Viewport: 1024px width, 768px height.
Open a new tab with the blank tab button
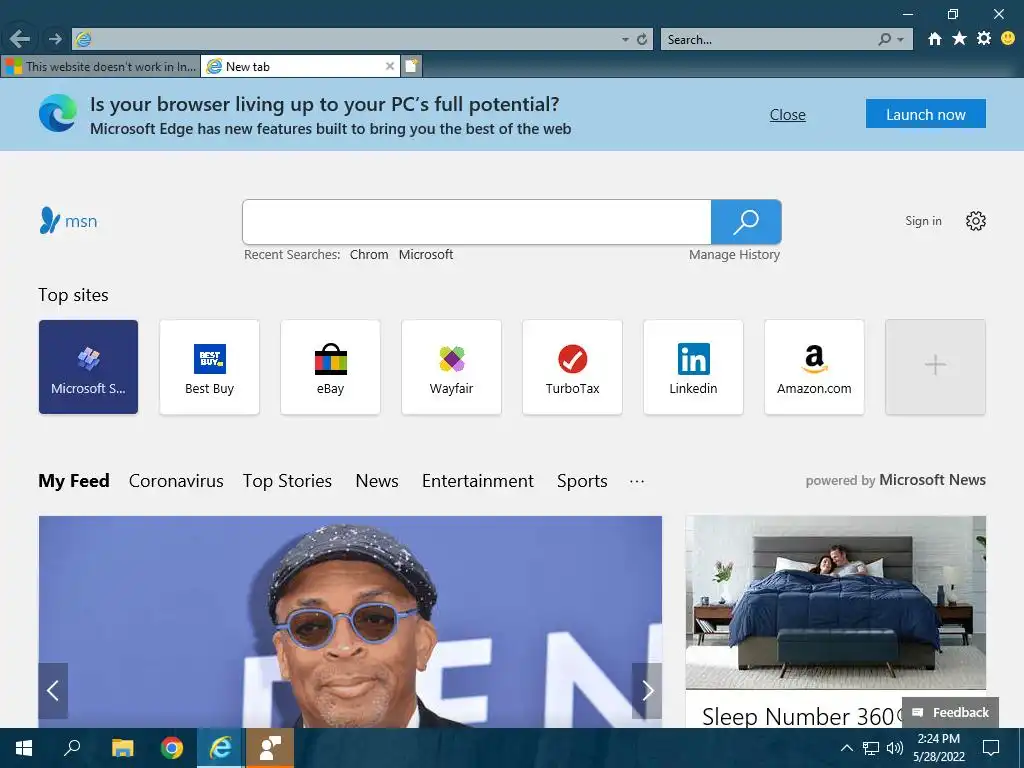point(411,66)
